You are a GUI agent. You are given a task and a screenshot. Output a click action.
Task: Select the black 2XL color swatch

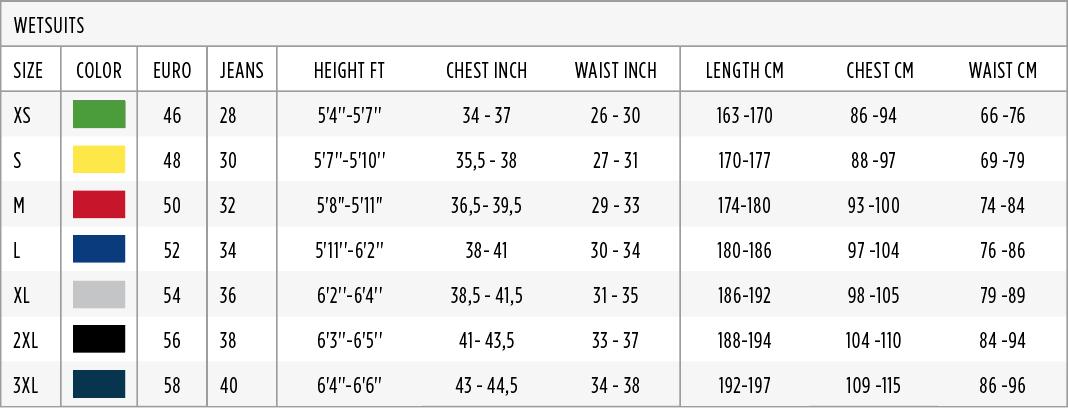click(99, 339)
